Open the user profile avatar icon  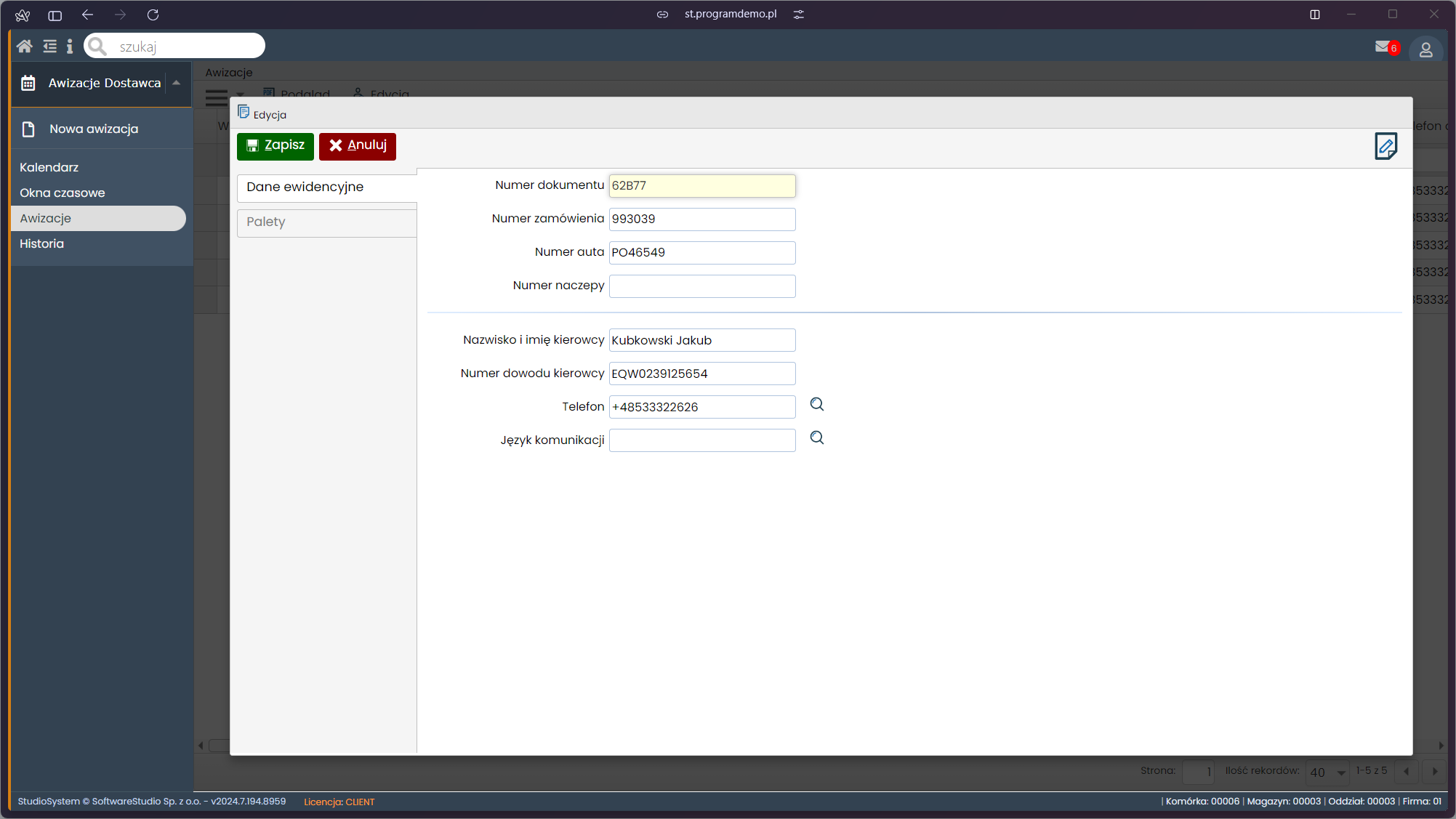coord(1425,49)
